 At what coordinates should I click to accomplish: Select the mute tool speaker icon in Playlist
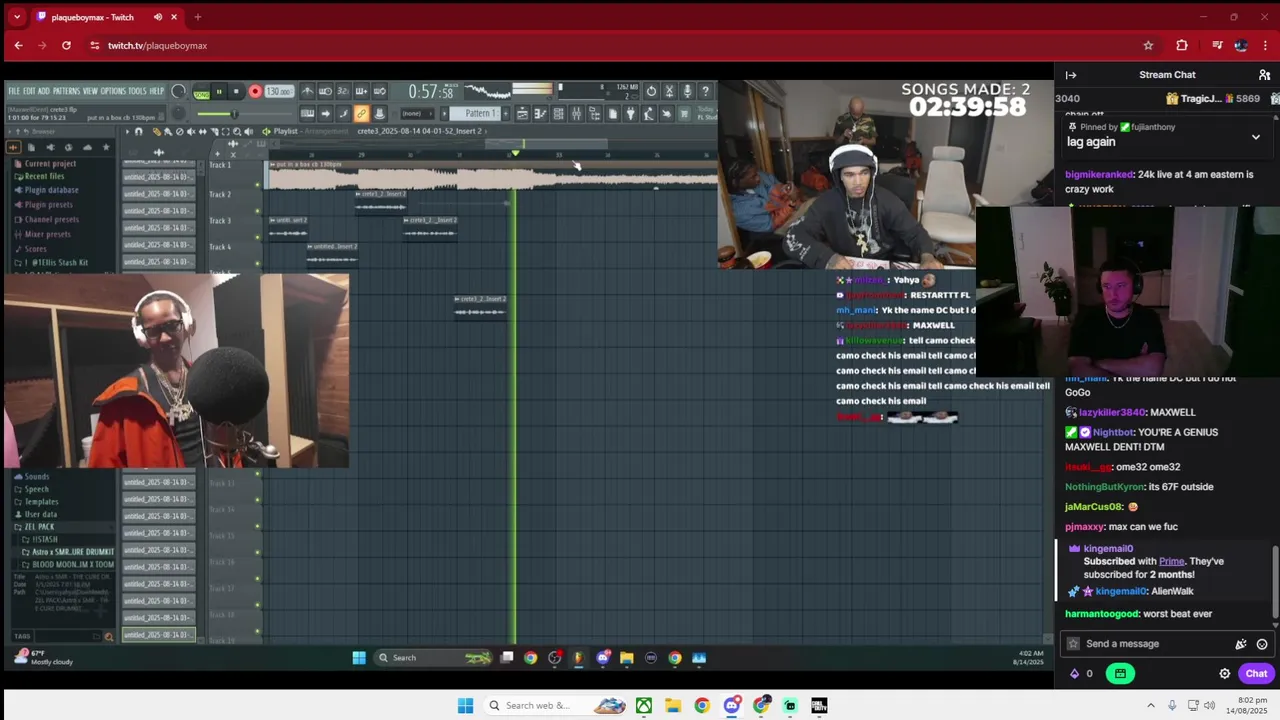click(191, 132)
